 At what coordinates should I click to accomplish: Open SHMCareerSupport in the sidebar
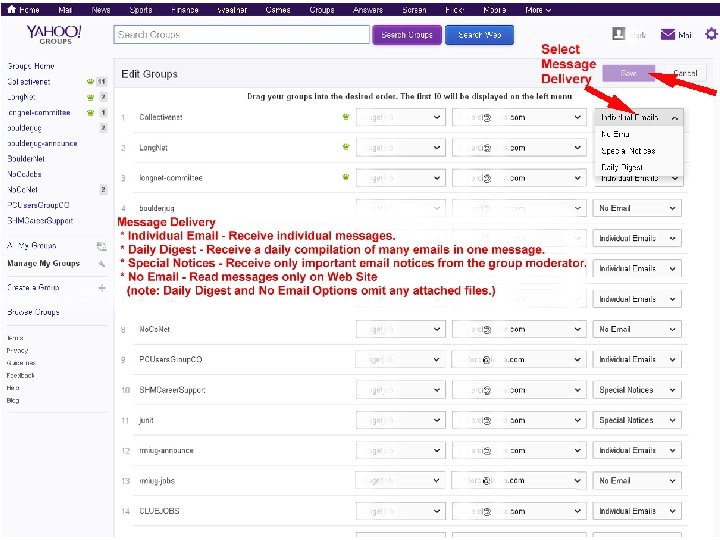pyautogui.click(x=40, y=220)
